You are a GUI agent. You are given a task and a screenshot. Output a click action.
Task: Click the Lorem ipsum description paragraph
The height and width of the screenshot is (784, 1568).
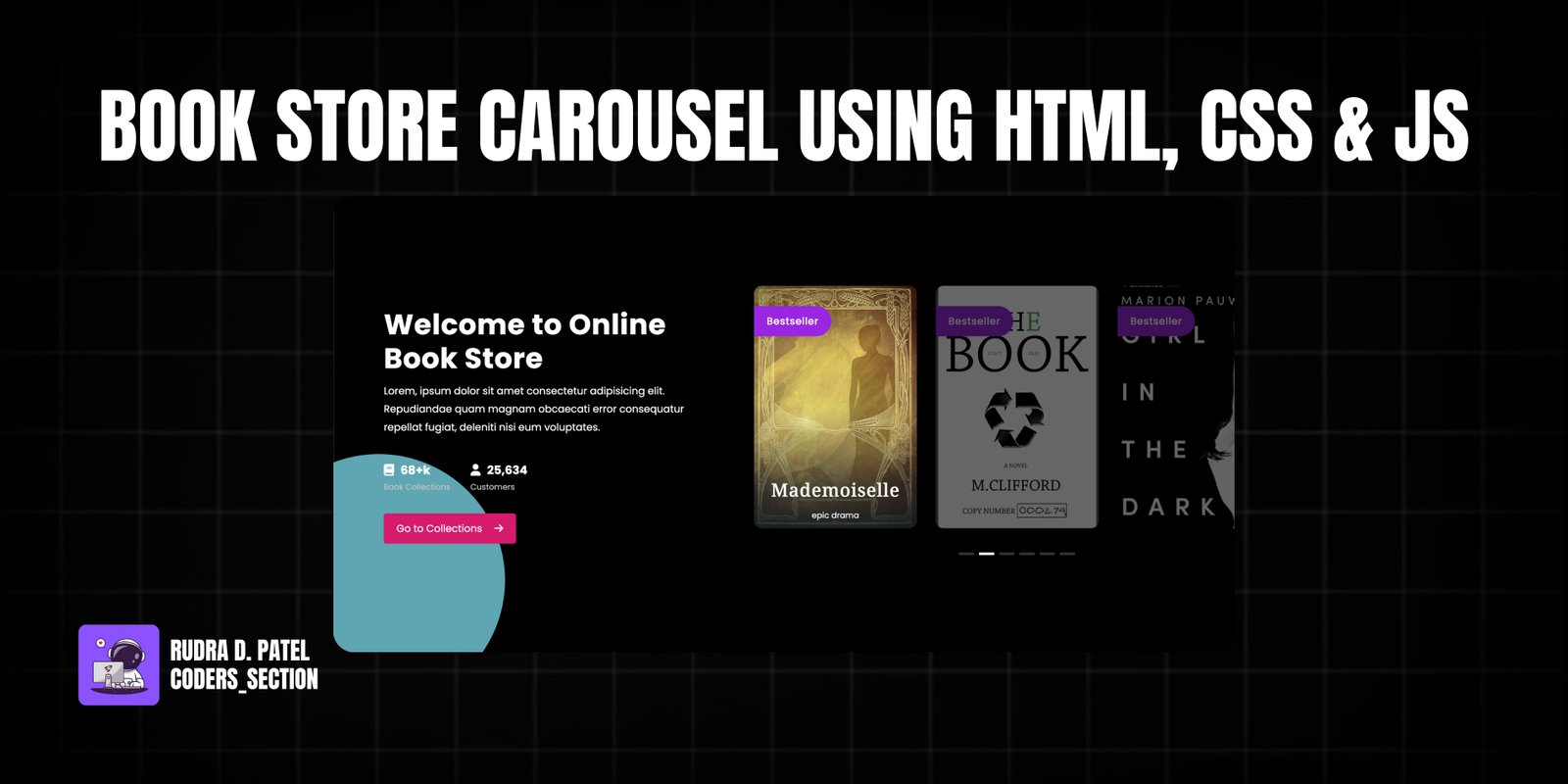point(534,409)
